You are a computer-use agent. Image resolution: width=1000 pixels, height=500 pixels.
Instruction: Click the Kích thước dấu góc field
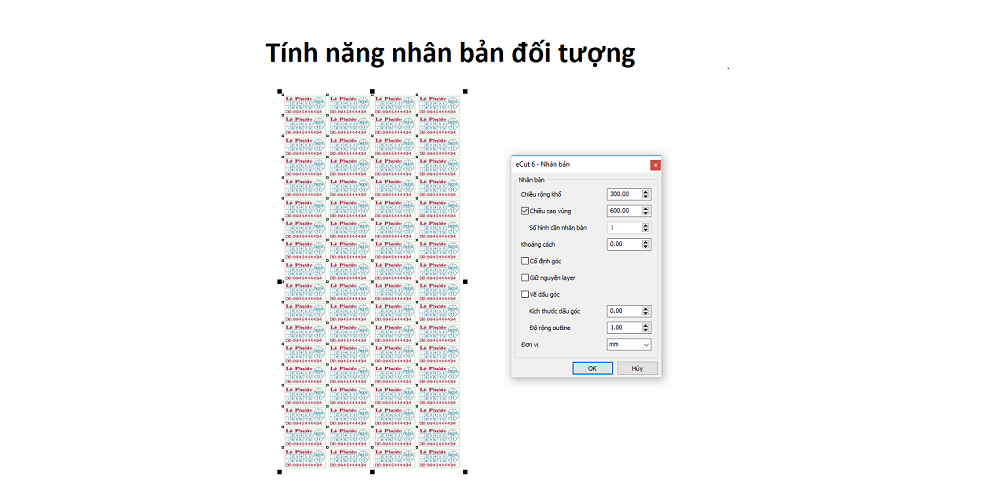pos(624,311)
